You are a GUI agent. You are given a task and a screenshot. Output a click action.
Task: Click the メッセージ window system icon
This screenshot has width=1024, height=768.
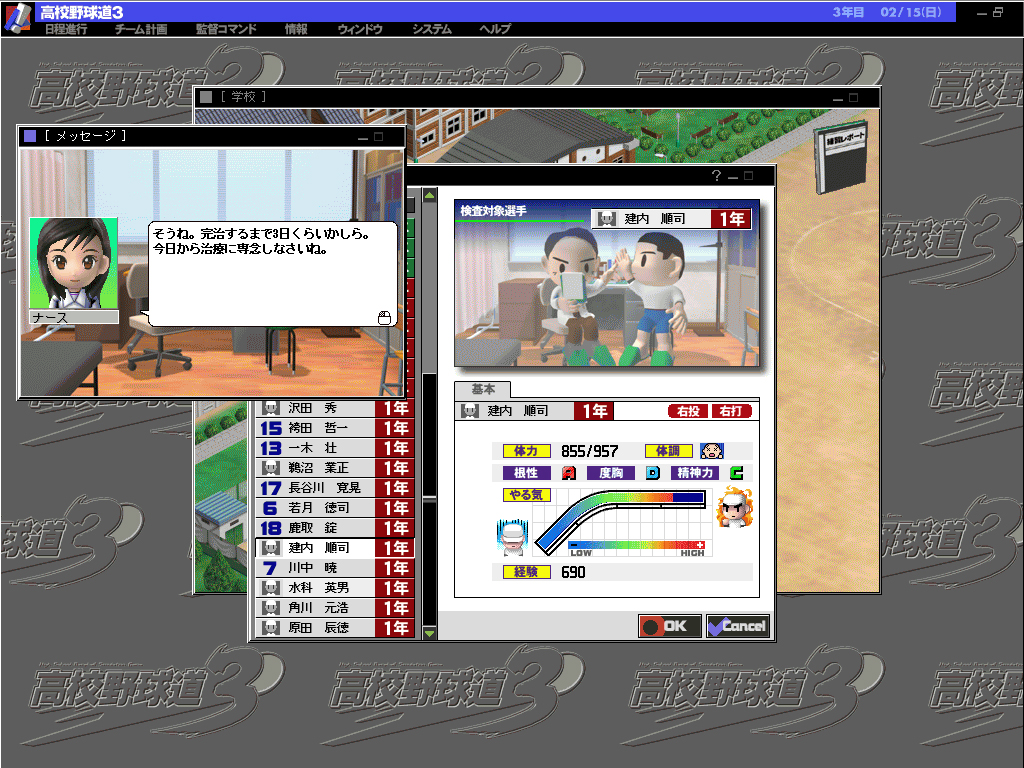click(29, 136)
